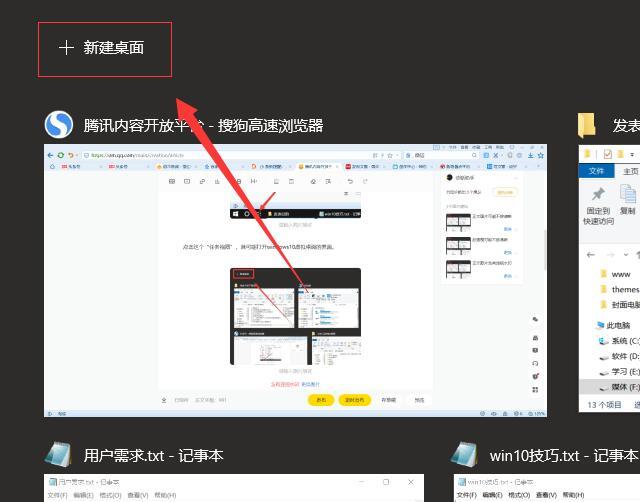Click the yellow publish button in browser page
The height and width of the screenshot is (502, 640).
coord(321,400)
